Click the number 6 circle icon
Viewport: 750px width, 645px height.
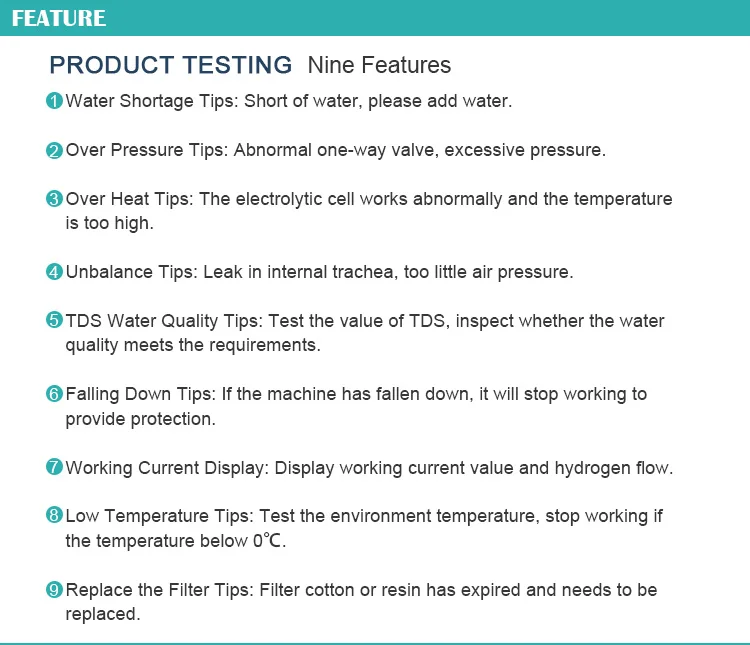(54, 394)
